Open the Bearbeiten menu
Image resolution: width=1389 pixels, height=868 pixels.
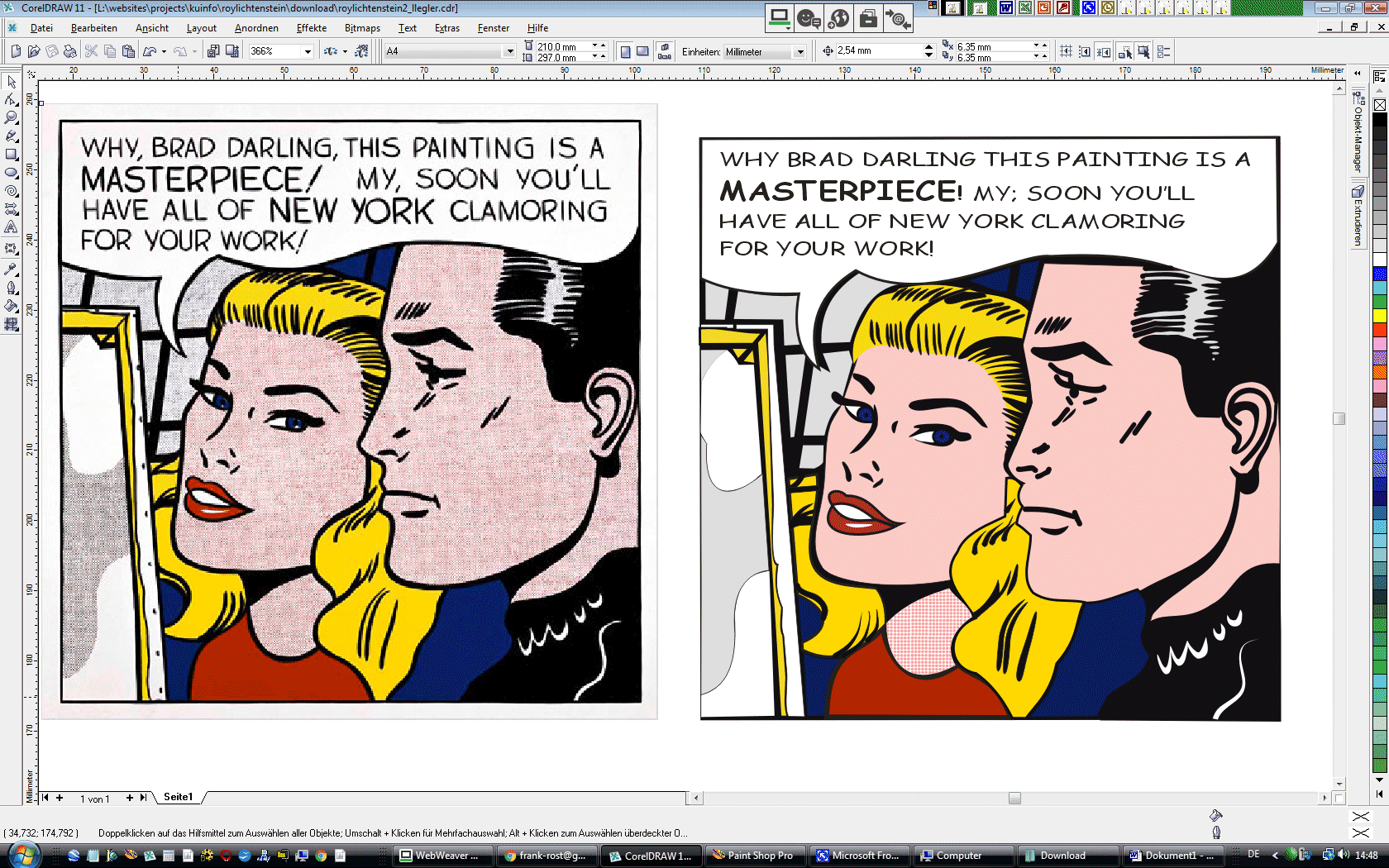point(94,28)
